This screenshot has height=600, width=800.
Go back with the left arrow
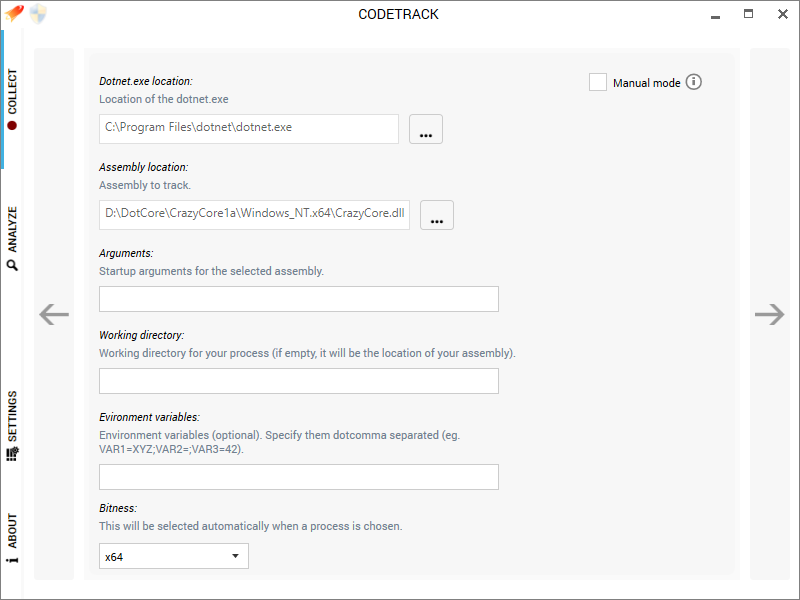(x=54, y=314)
